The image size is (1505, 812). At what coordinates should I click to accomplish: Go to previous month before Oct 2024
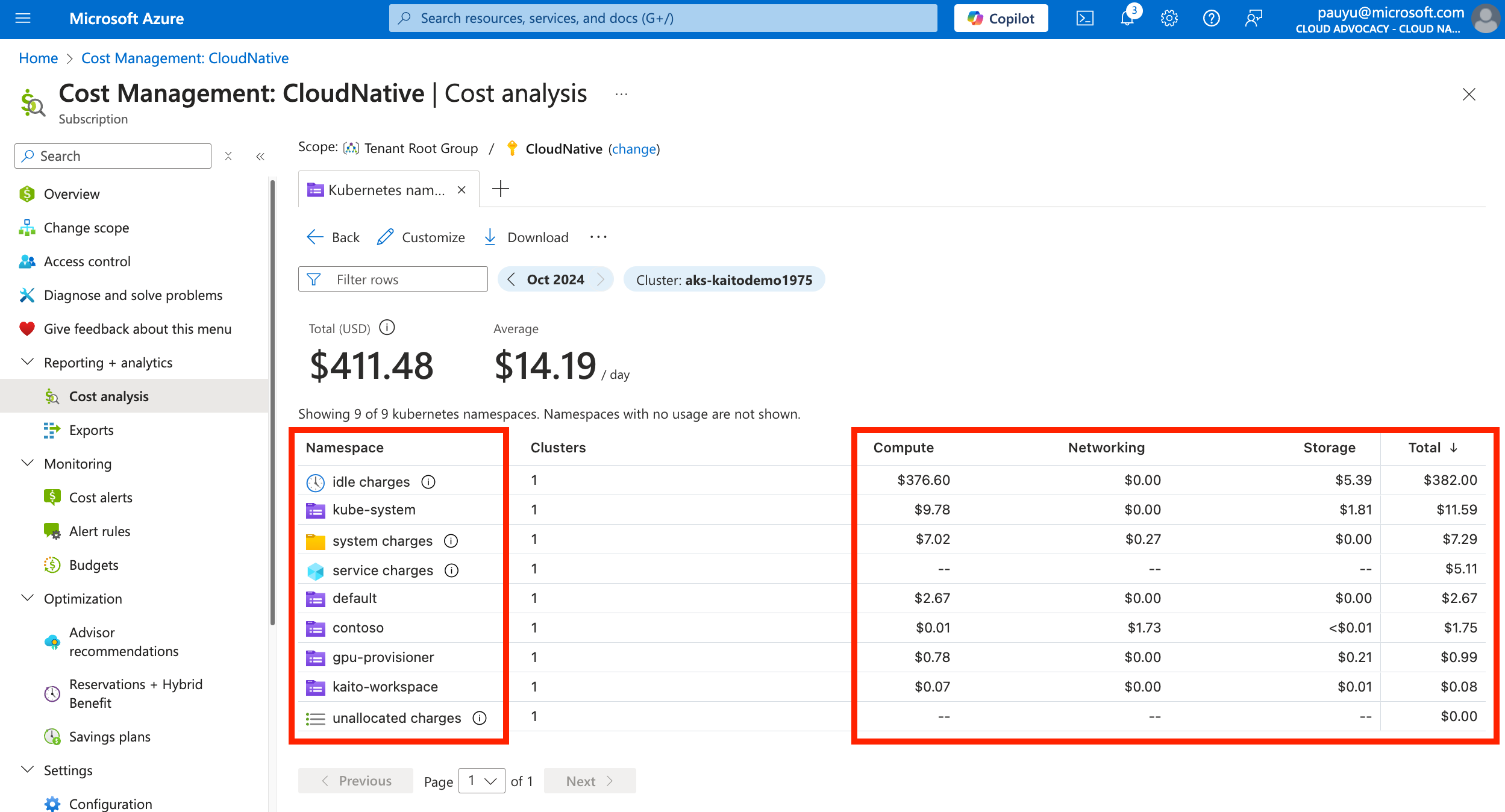pyautogui.click(x=511, y=280)
